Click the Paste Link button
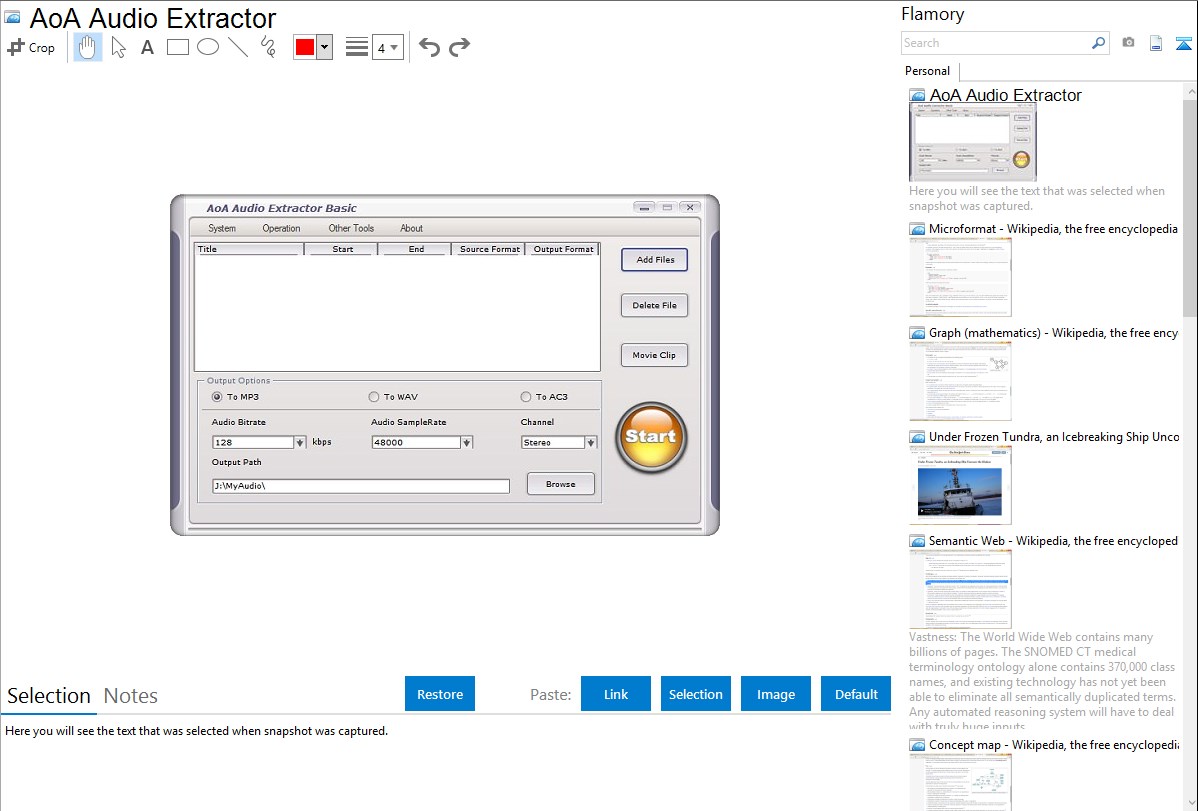 (616, 694)
